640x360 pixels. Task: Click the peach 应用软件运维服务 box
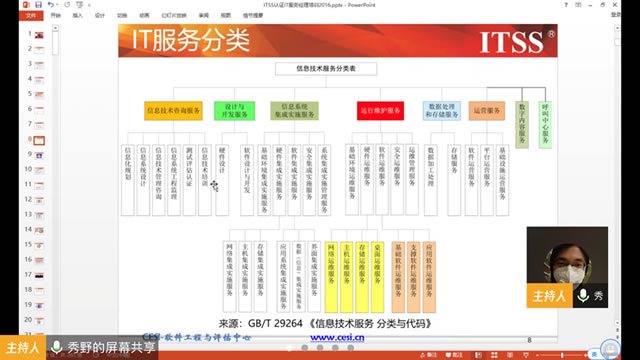tap(429, 277)
